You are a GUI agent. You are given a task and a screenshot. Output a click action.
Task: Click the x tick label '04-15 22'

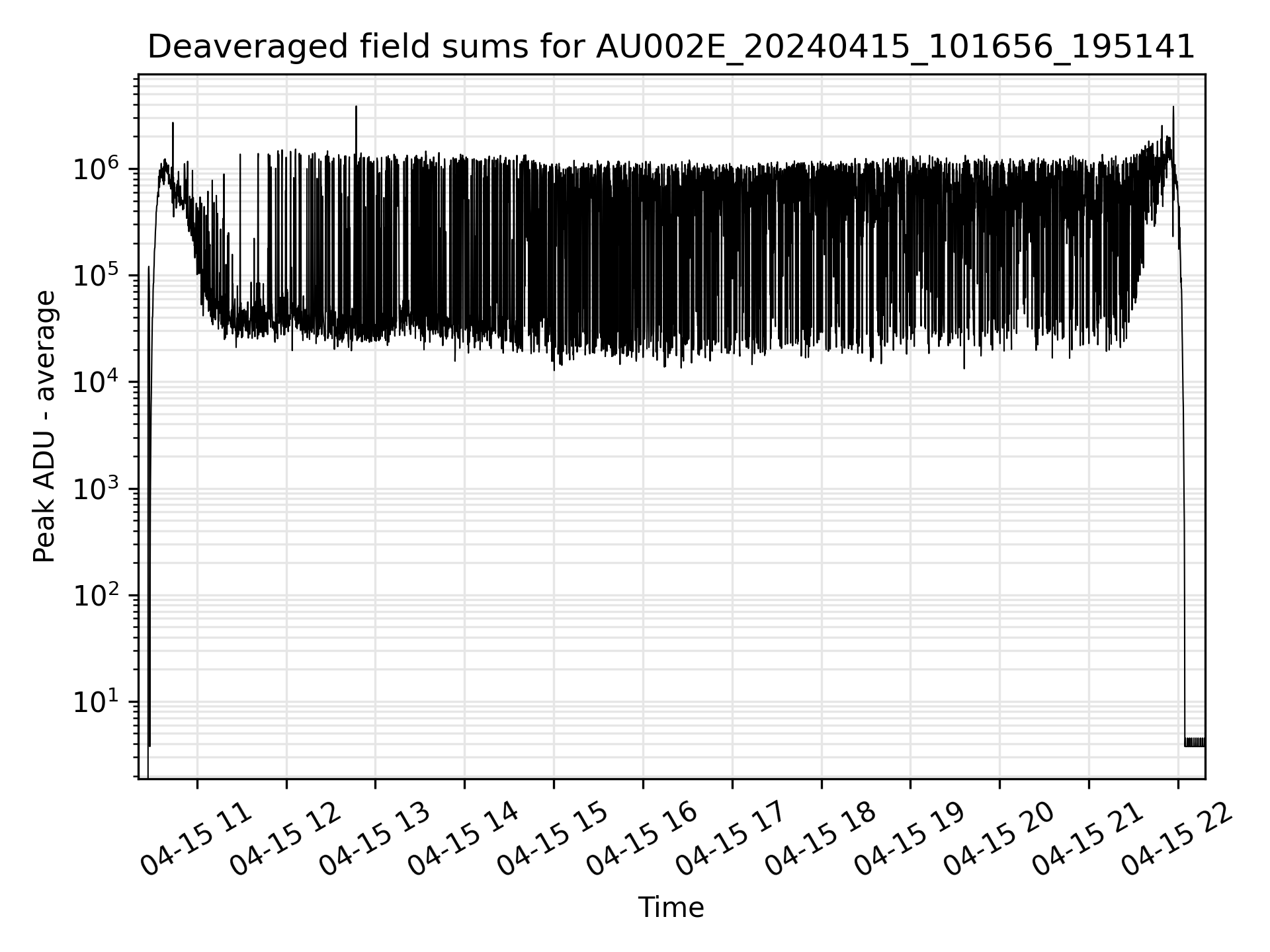[x=1177, y=840]
